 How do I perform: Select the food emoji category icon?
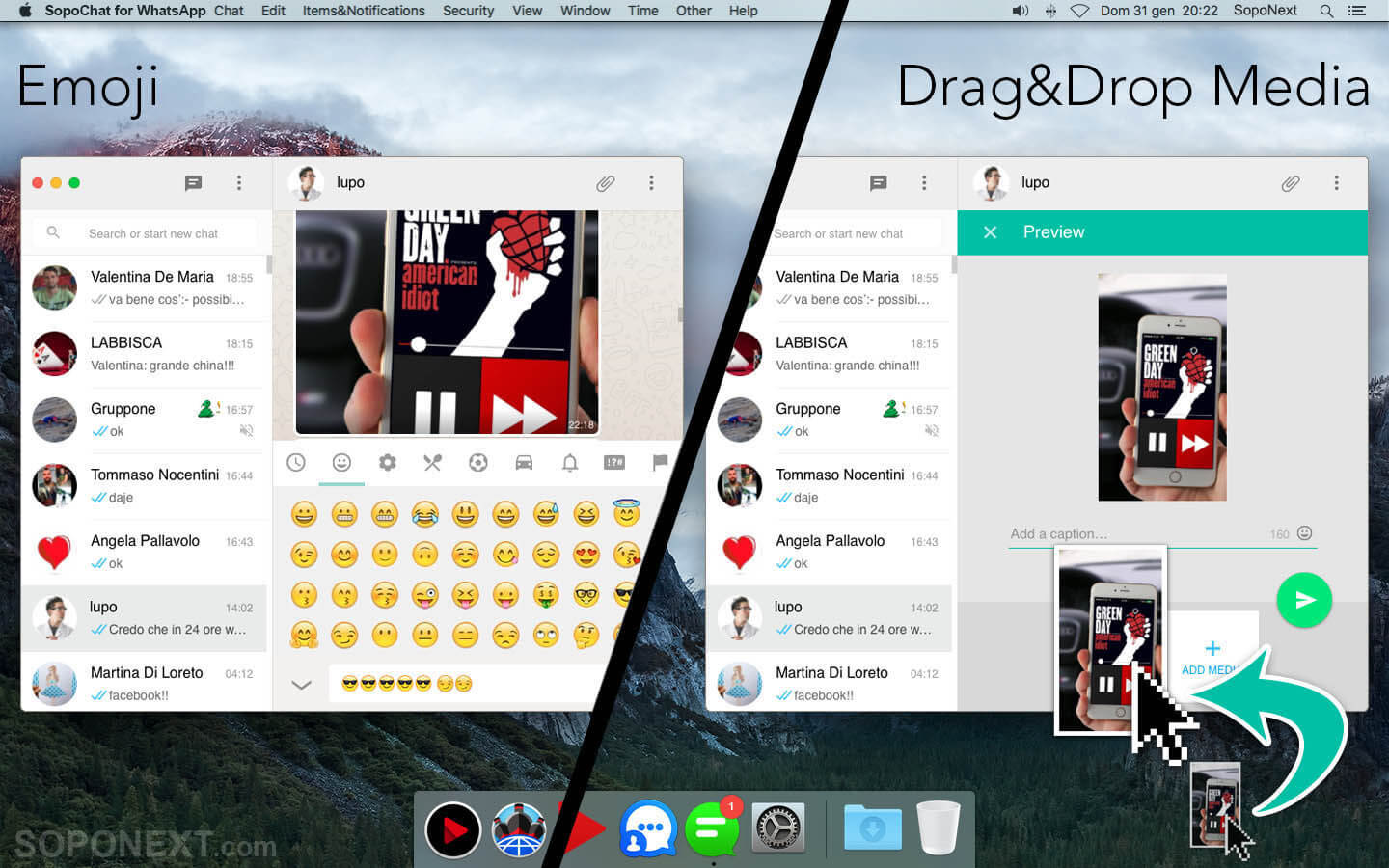click(432, 463)
